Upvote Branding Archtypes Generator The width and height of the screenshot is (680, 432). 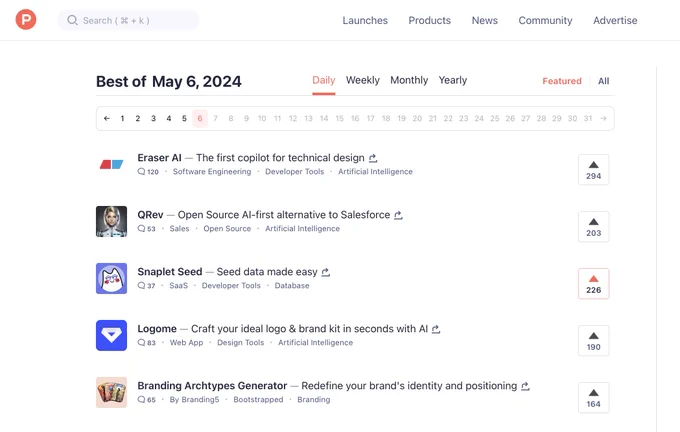click(x=593, y=398)
